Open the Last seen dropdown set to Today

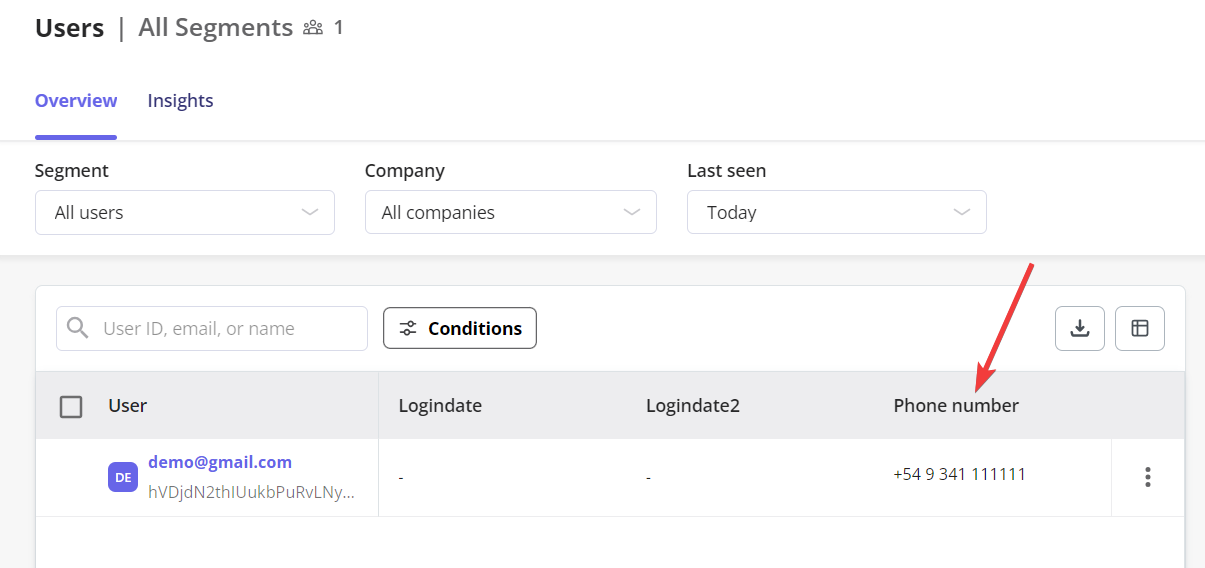[x=837, y=212]
